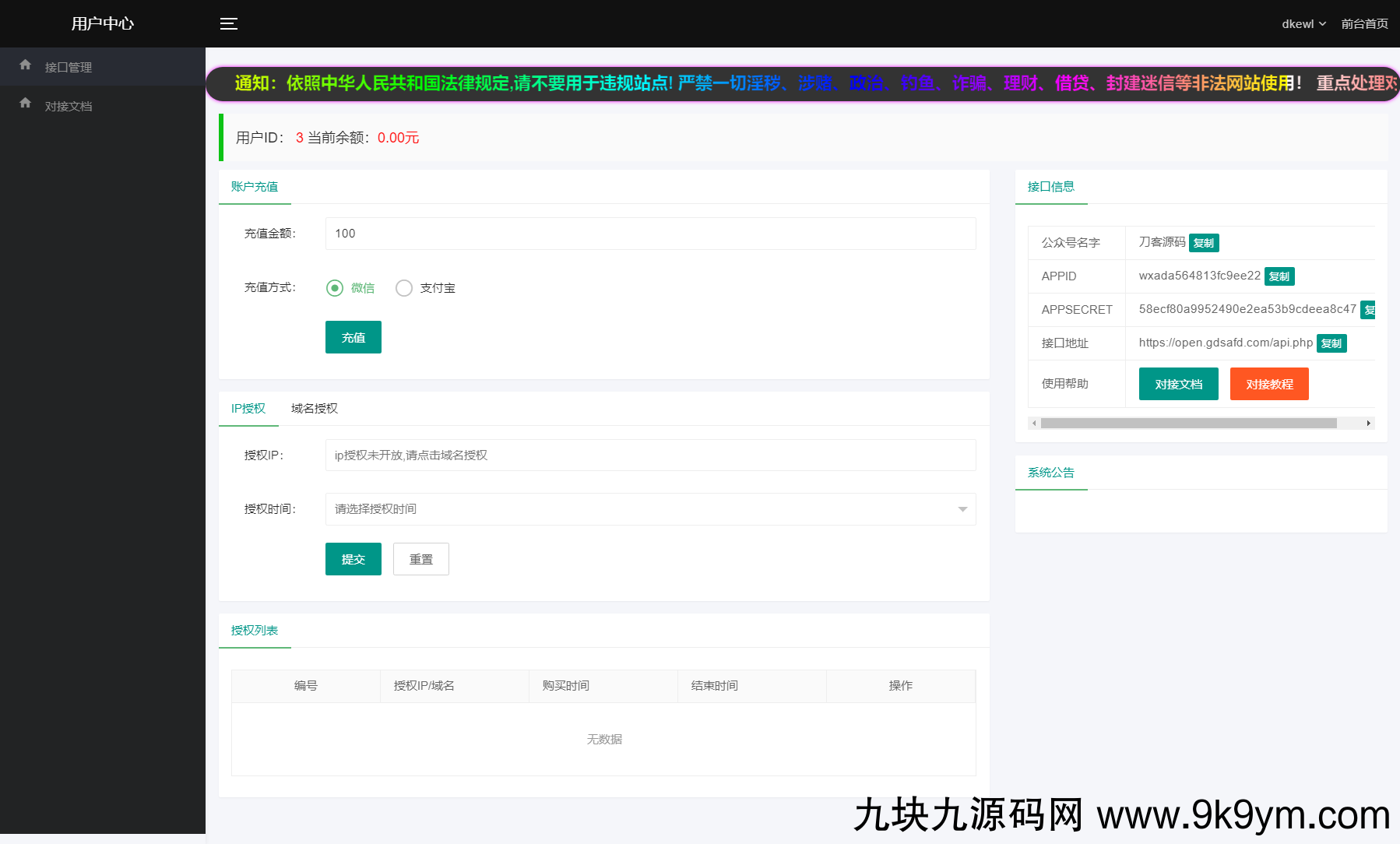Open the dkewl user dropdown

1303,24
